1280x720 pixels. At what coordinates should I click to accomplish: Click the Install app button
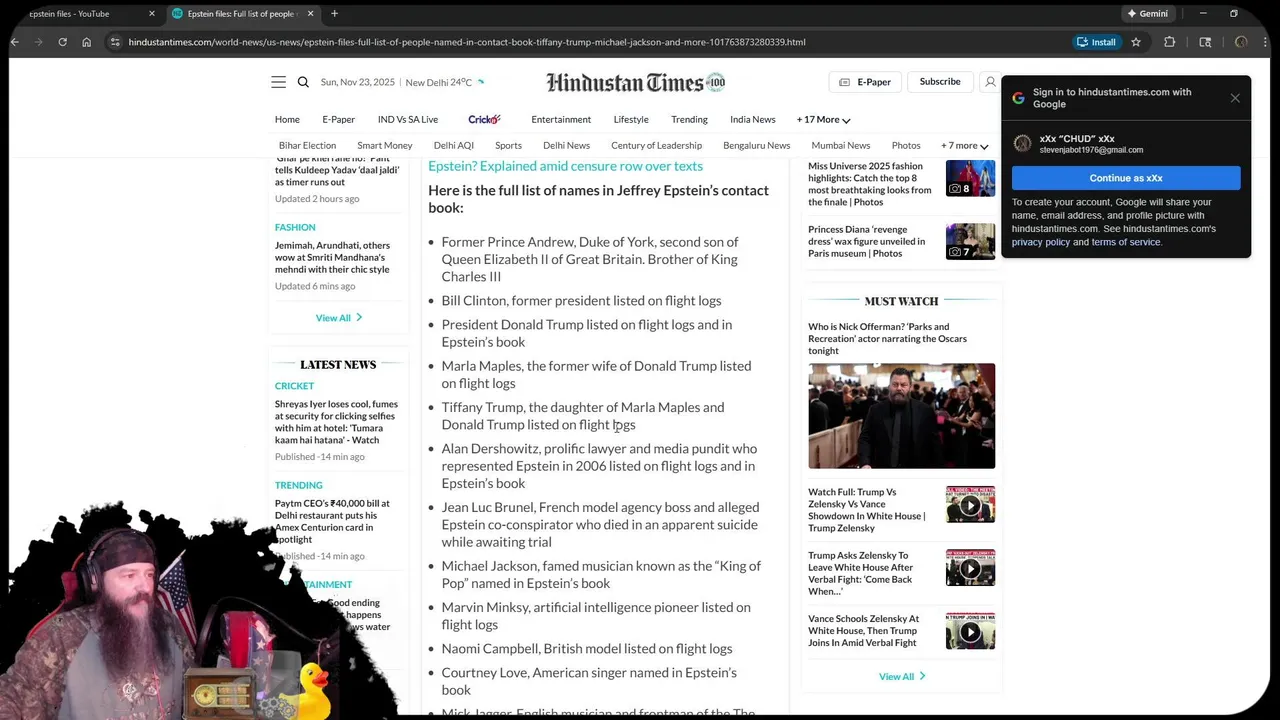(x=1096, y=42)
